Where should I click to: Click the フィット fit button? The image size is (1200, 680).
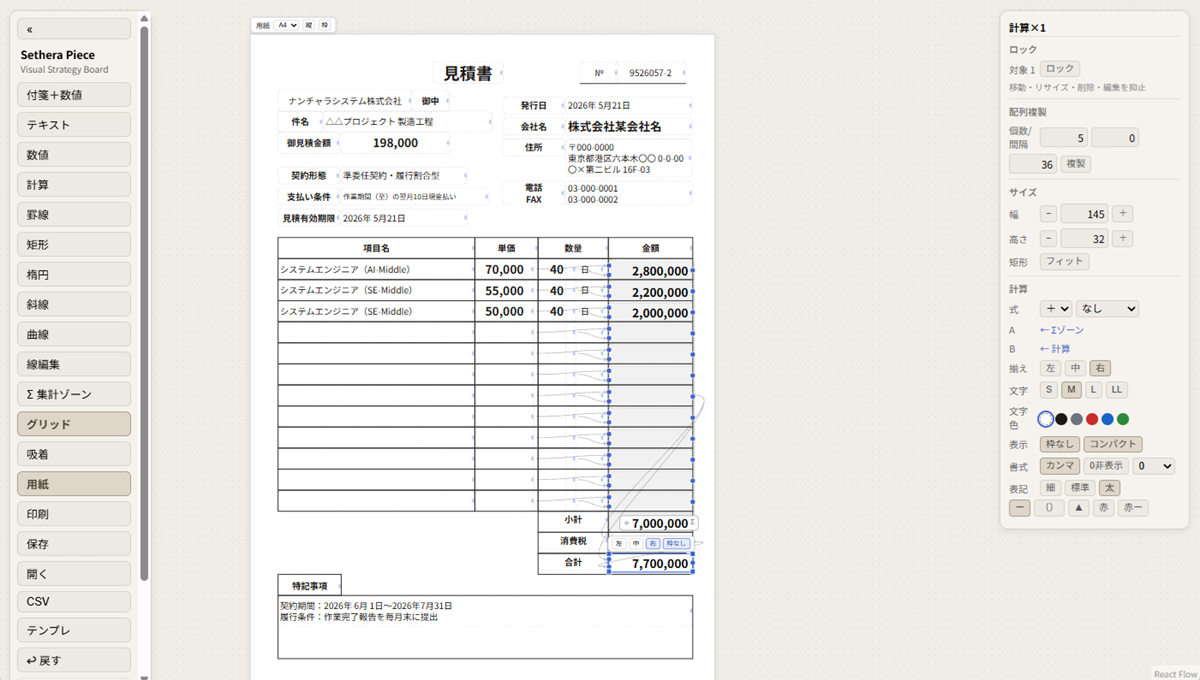click(x=1064, y=261)
